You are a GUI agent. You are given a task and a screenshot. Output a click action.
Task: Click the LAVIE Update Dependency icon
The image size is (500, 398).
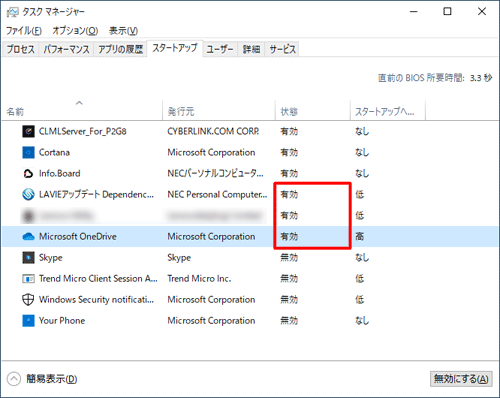28,194
